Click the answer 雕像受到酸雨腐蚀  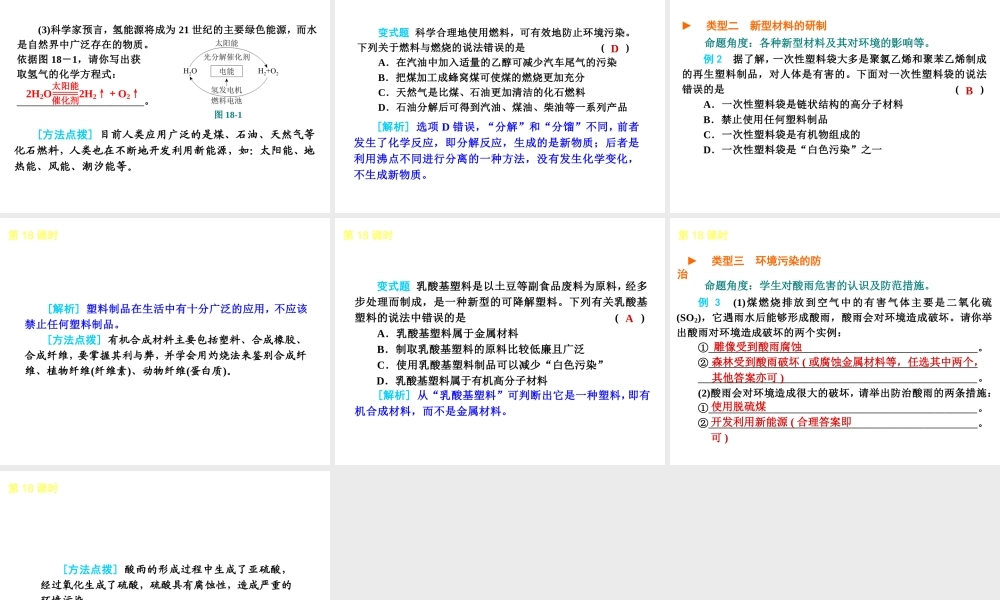(757, 347)
